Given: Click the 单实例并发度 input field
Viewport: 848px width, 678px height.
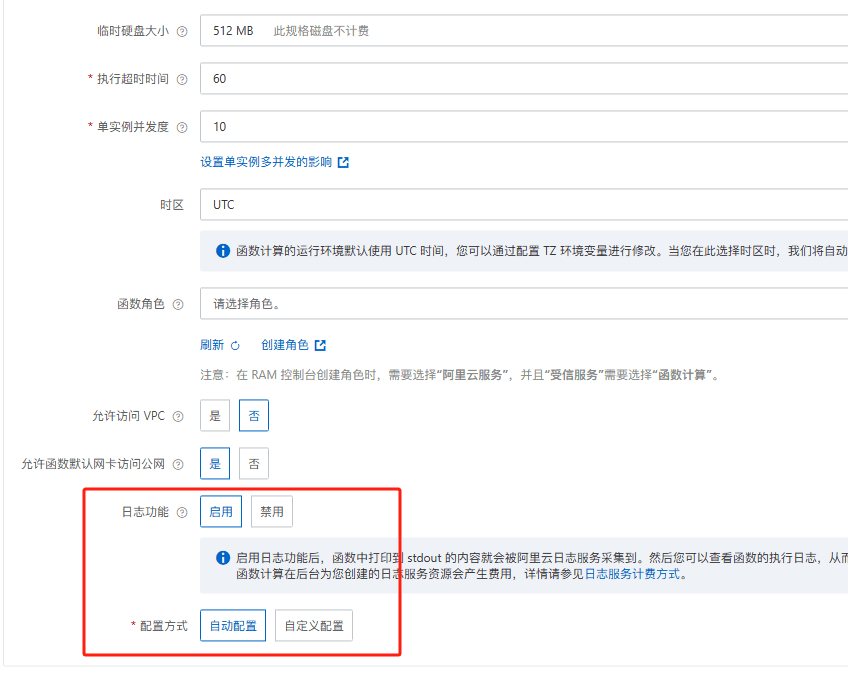Looking at the screenshot, I should click(x=524, y=127).
